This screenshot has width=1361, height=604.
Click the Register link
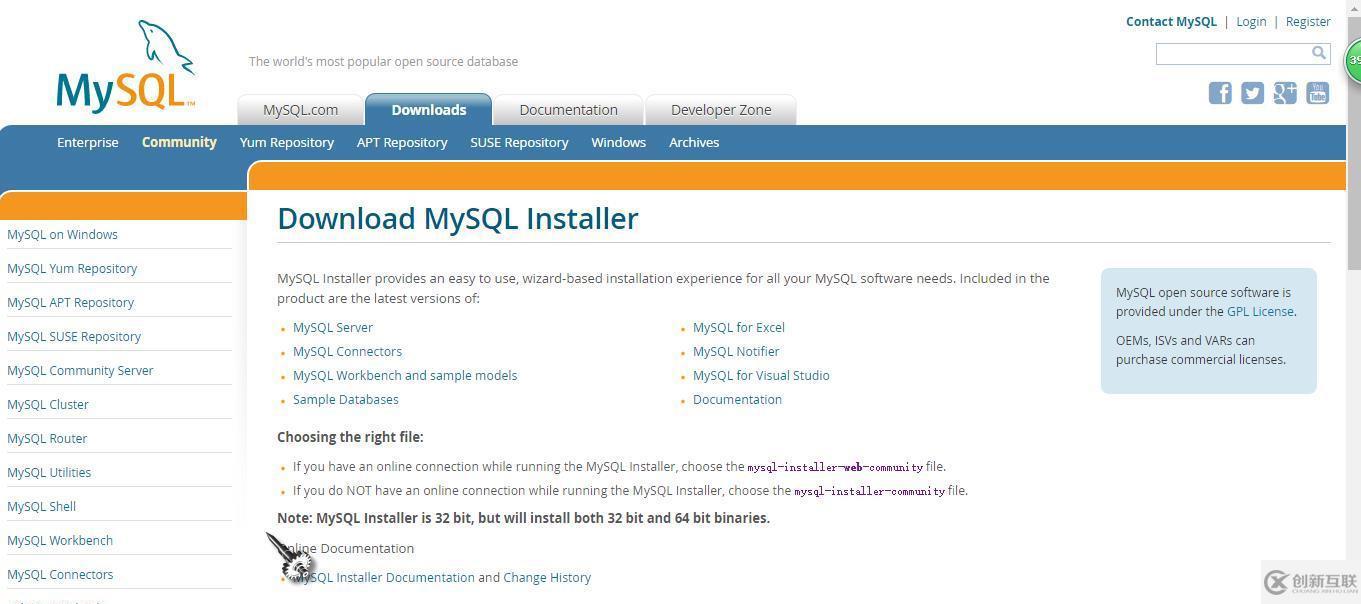tap(1308, 21)
